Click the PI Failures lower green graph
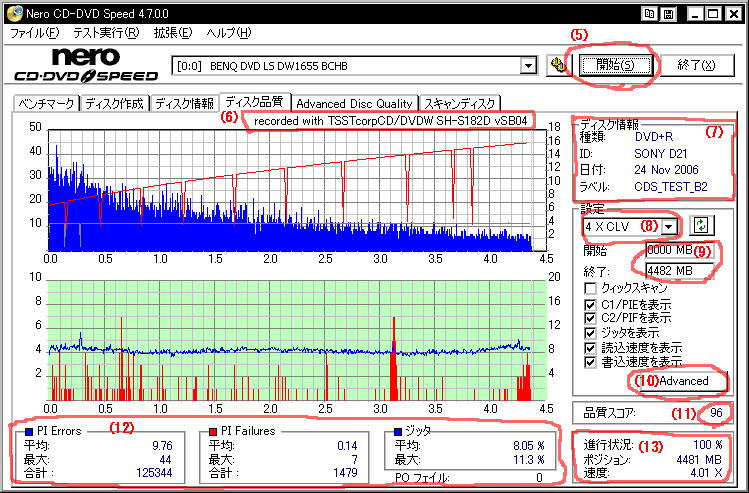 [x=297, y=340]
